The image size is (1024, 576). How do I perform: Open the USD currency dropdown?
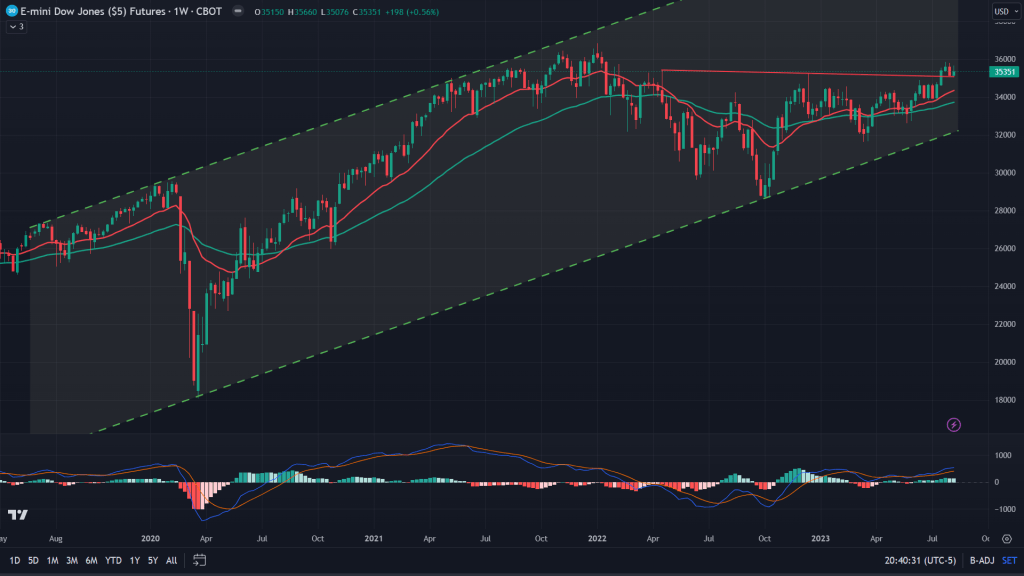click(1003, 12)
